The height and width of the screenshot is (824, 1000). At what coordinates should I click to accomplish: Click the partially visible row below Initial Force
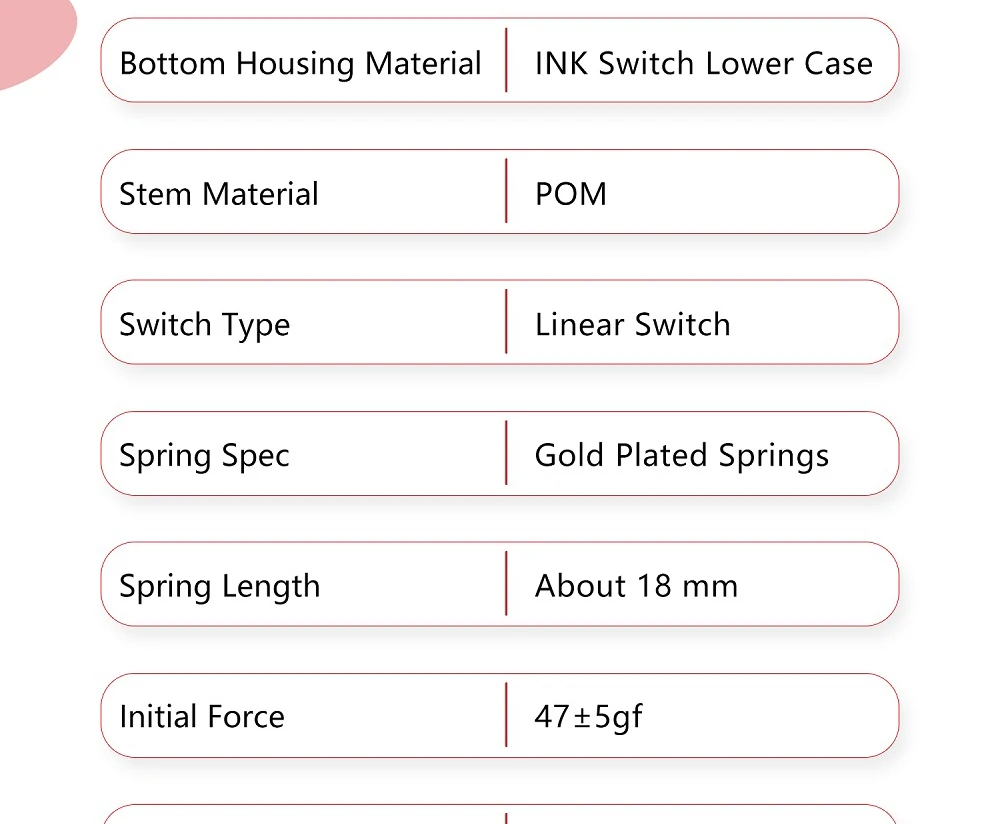pyautogui.click(x=500, y=814)
